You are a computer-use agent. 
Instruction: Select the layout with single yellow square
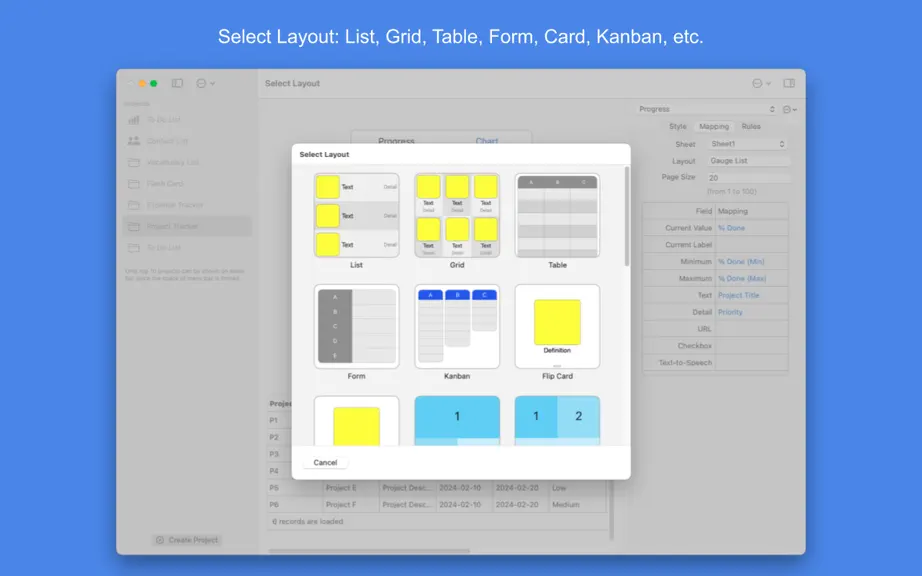(356, 420)
